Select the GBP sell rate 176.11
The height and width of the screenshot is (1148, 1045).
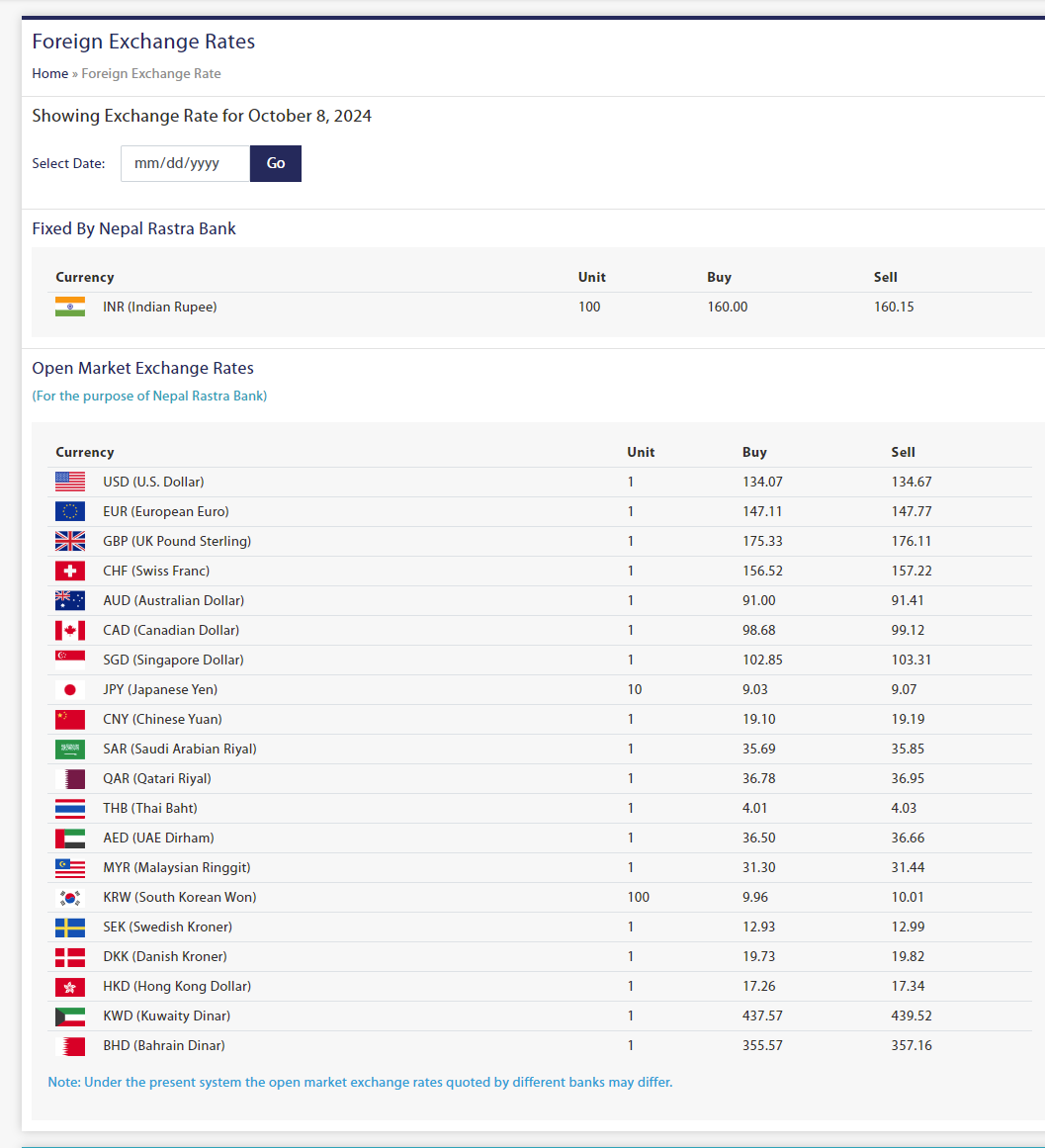pyautogui.click(x=912, y=541)
